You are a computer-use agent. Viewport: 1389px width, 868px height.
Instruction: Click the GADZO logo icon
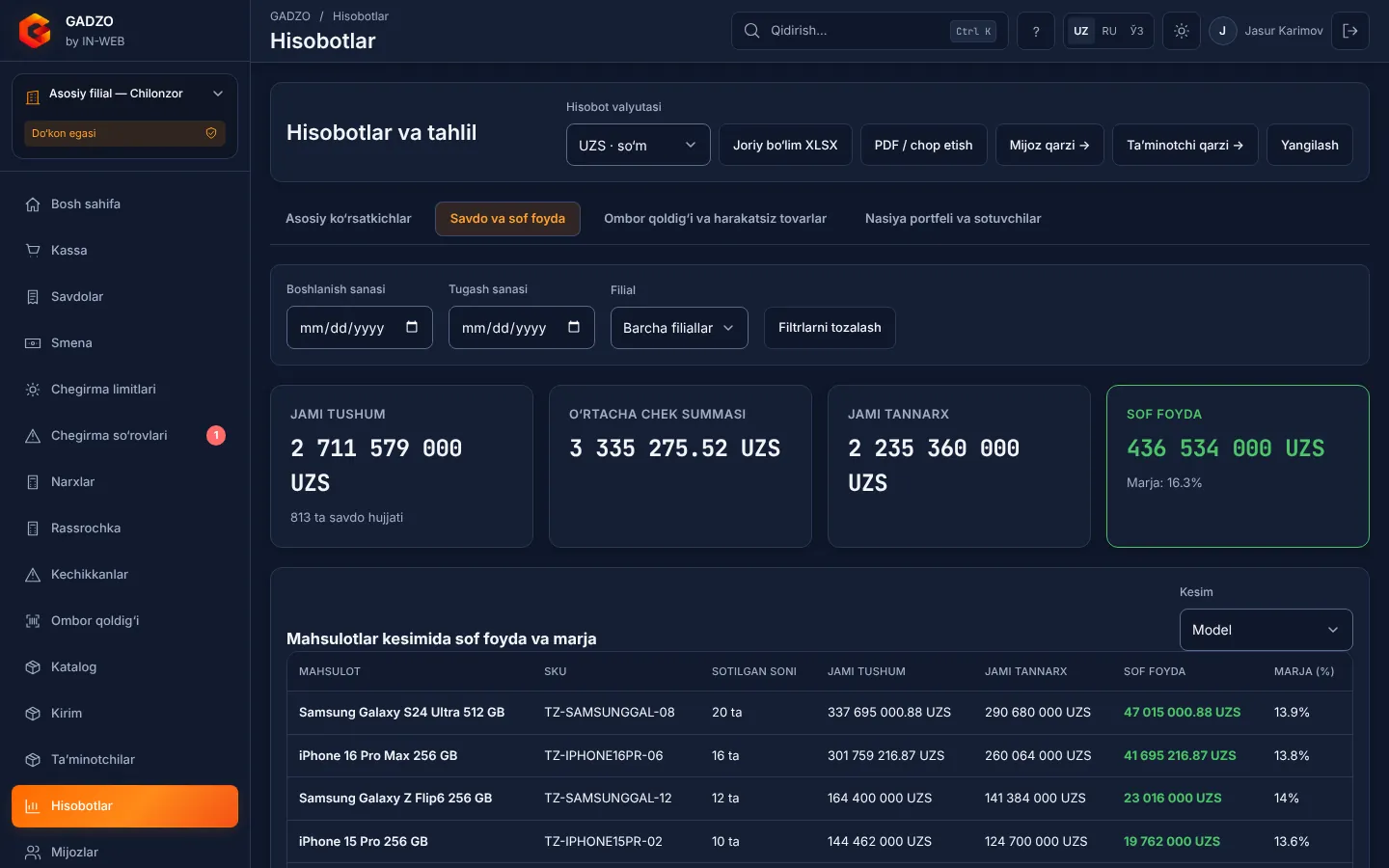35,31
